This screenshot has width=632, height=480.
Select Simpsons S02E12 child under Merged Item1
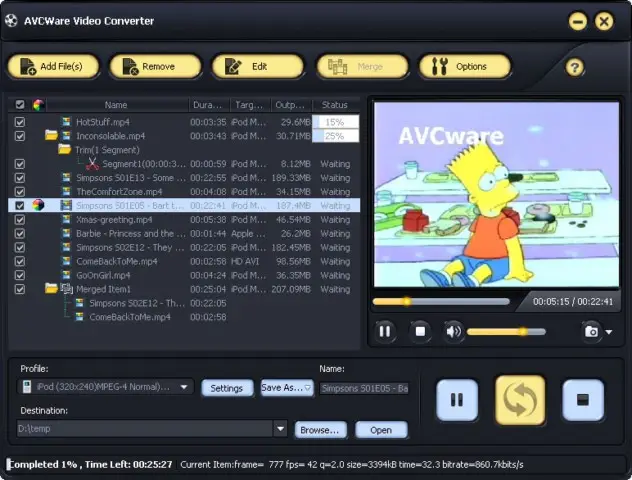pos(184,303)
